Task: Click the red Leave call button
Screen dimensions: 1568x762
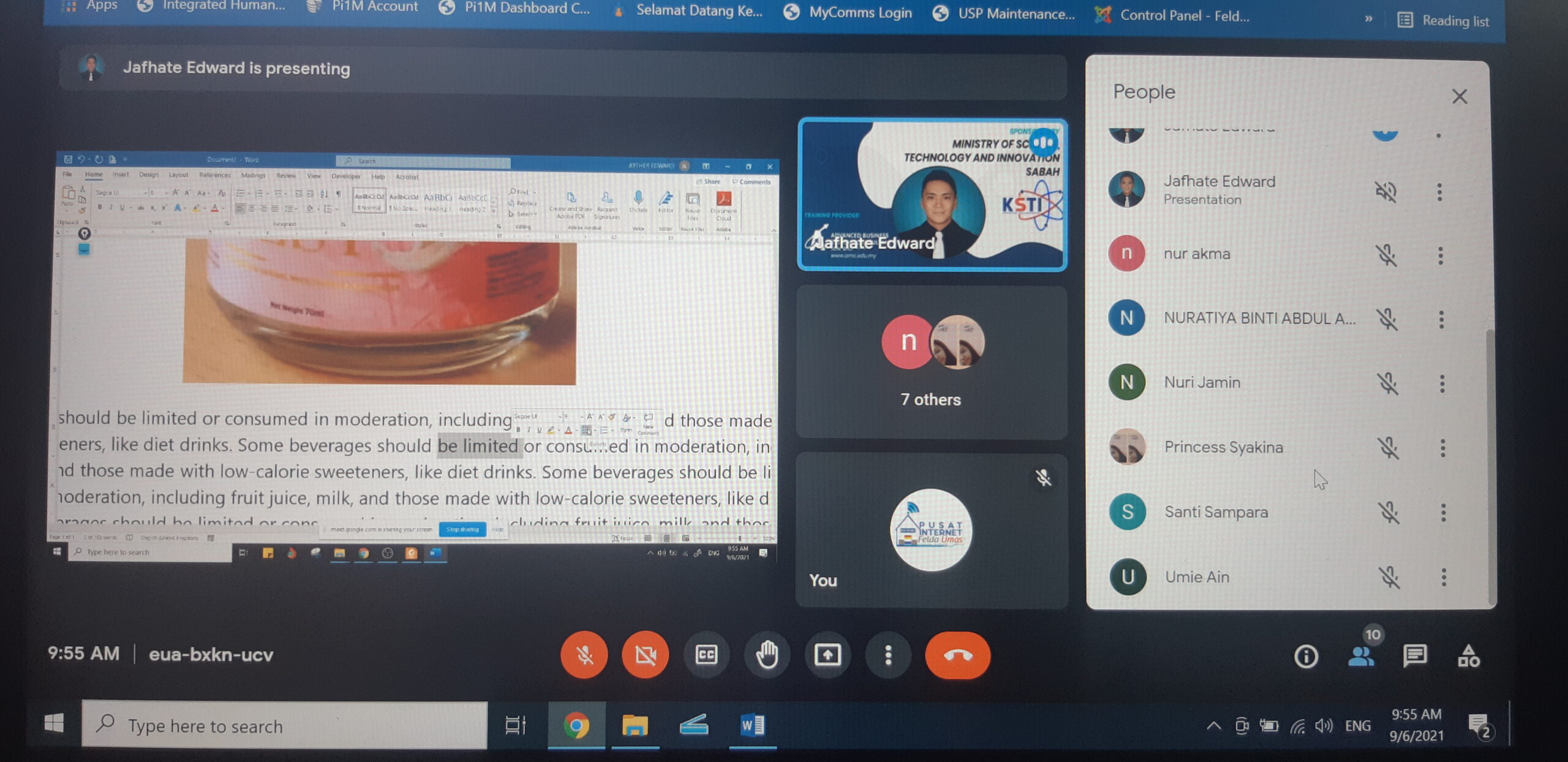Action: click(957, 655)
